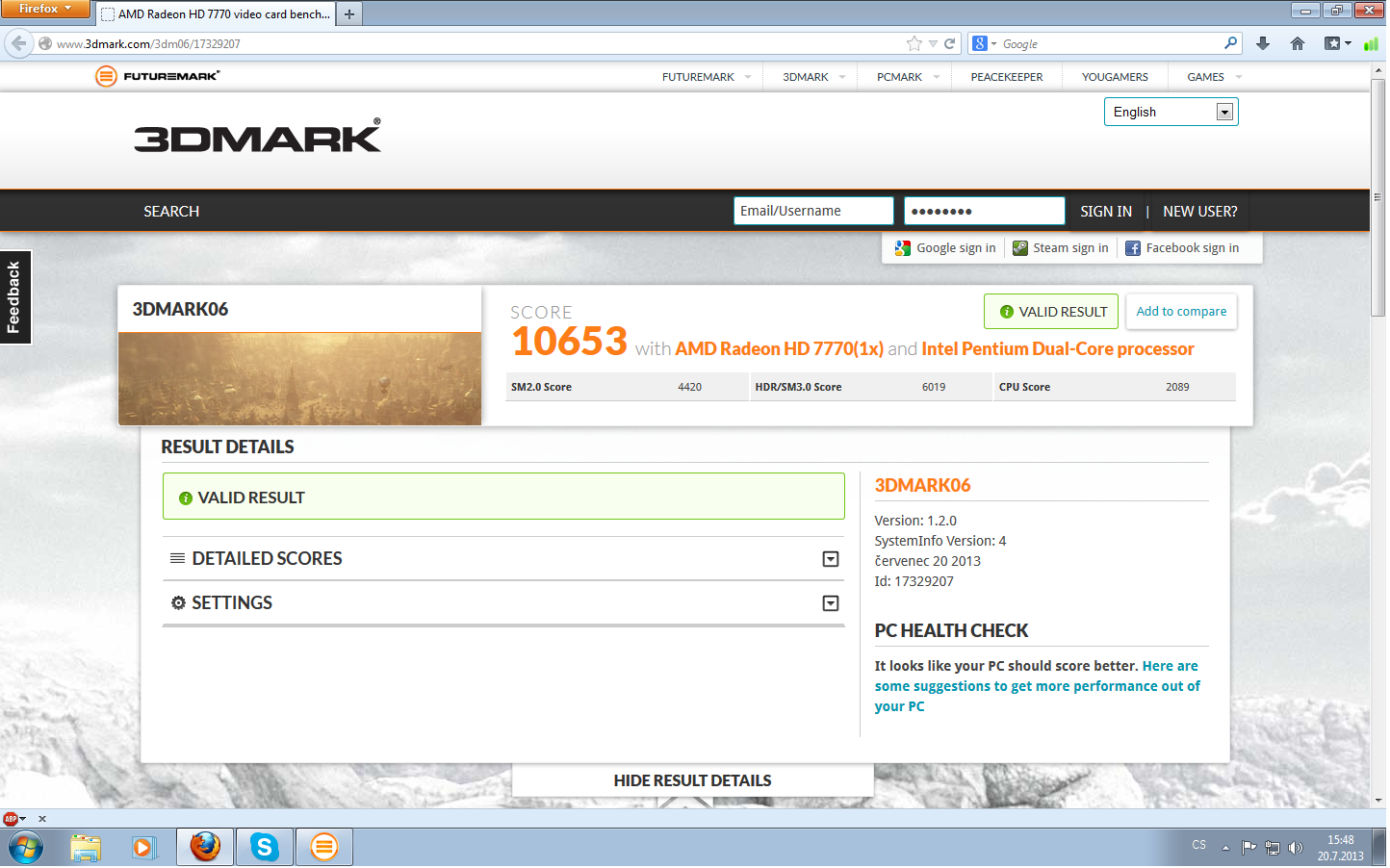The width and height of the screenshot is (1390, 868).
Task: Open the PCMARK navigation menu
Action: (908, 77)
